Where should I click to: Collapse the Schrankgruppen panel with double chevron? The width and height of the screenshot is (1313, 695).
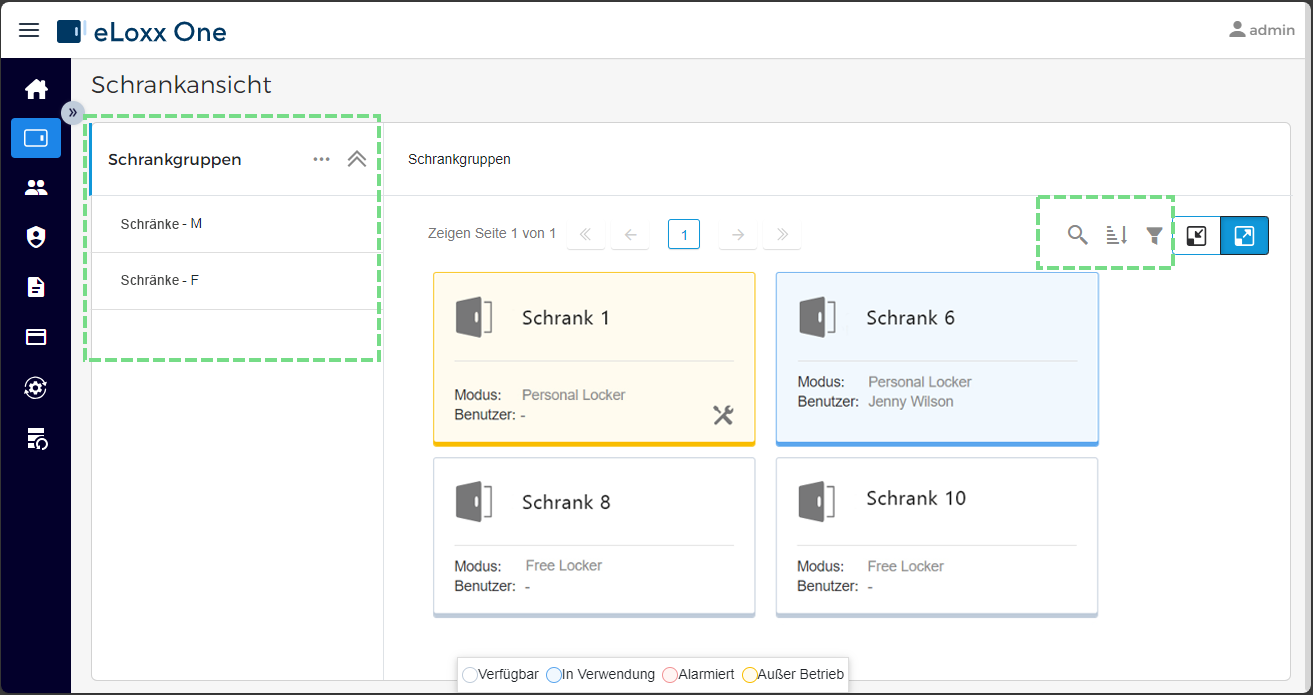pyautogui.click(x=357, y=159)
